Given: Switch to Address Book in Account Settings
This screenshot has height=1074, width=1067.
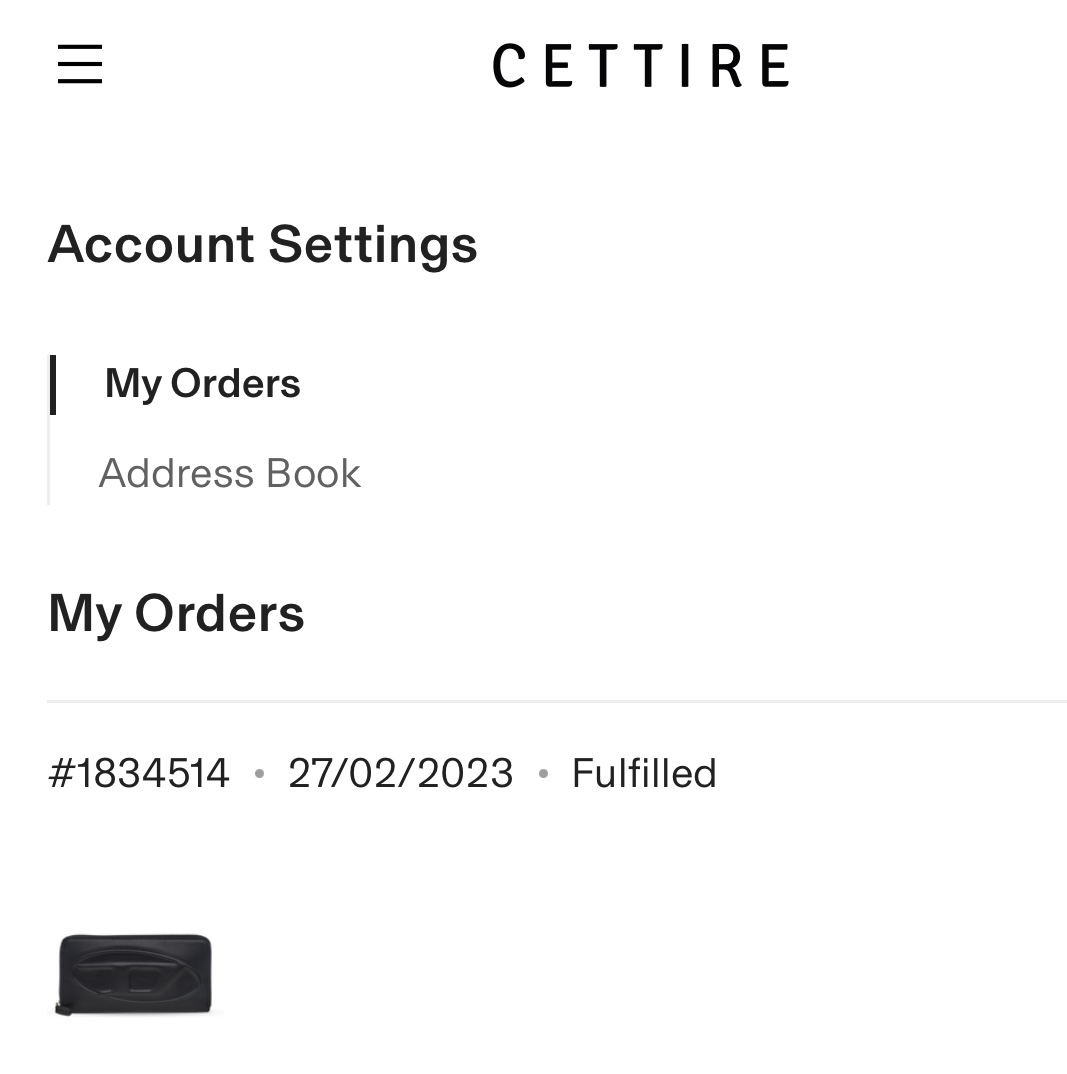Looking at the screenshot, I should click(x=229, y=472).
